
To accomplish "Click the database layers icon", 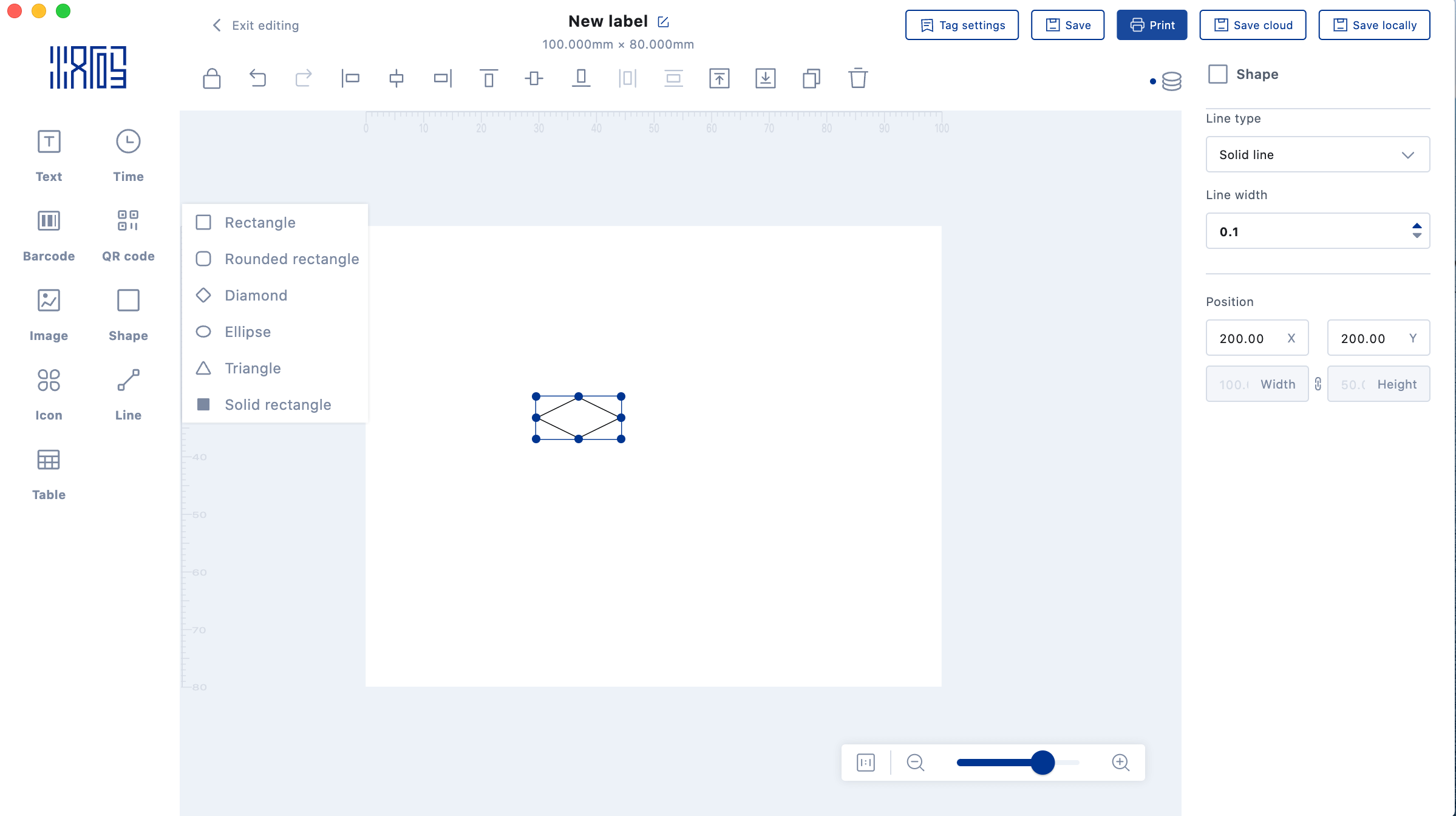I will (x=1171, y=81).
